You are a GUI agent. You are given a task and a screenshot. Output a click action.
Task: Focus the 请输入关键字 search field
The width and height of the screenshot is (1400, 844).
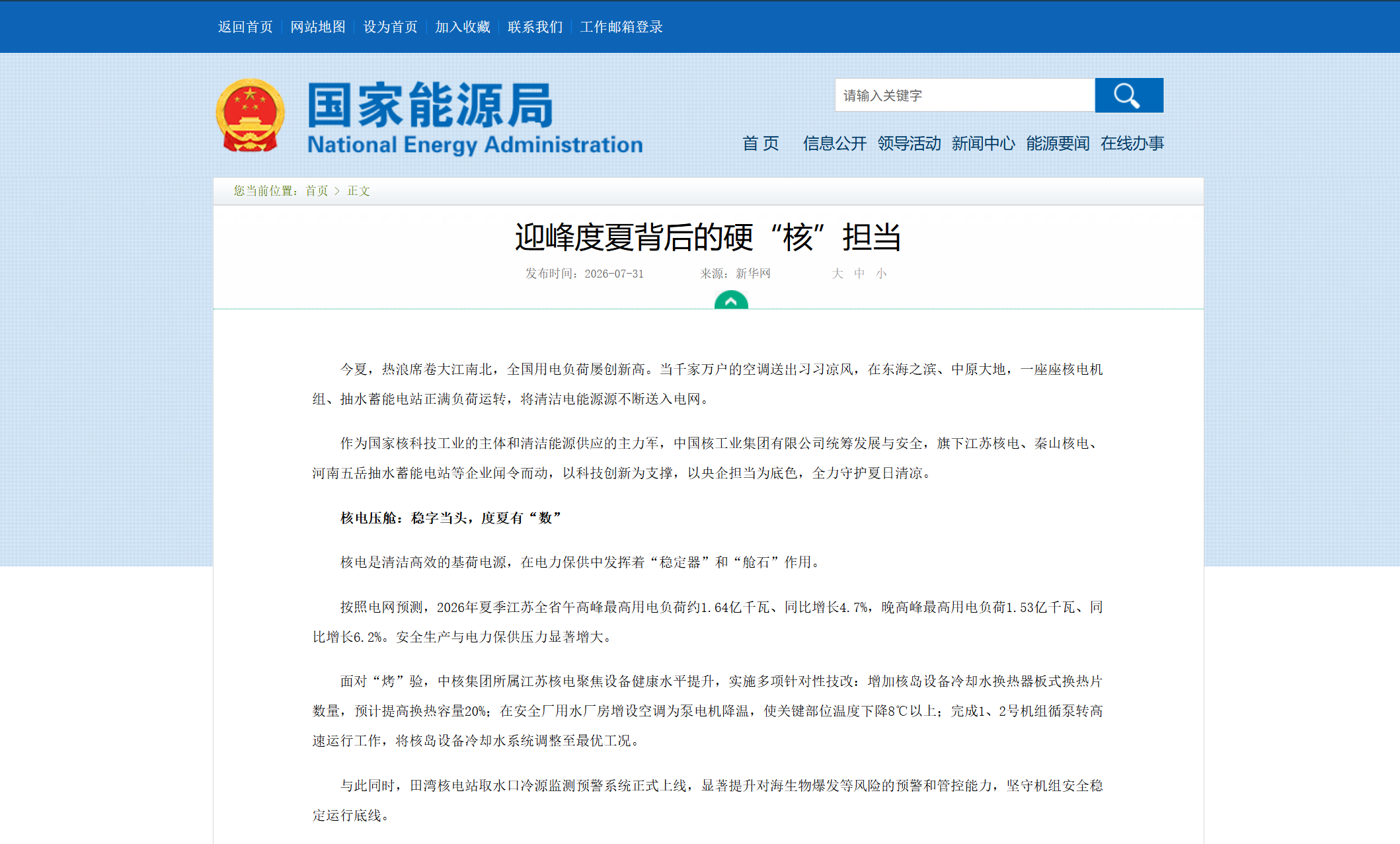click(965, 95)
